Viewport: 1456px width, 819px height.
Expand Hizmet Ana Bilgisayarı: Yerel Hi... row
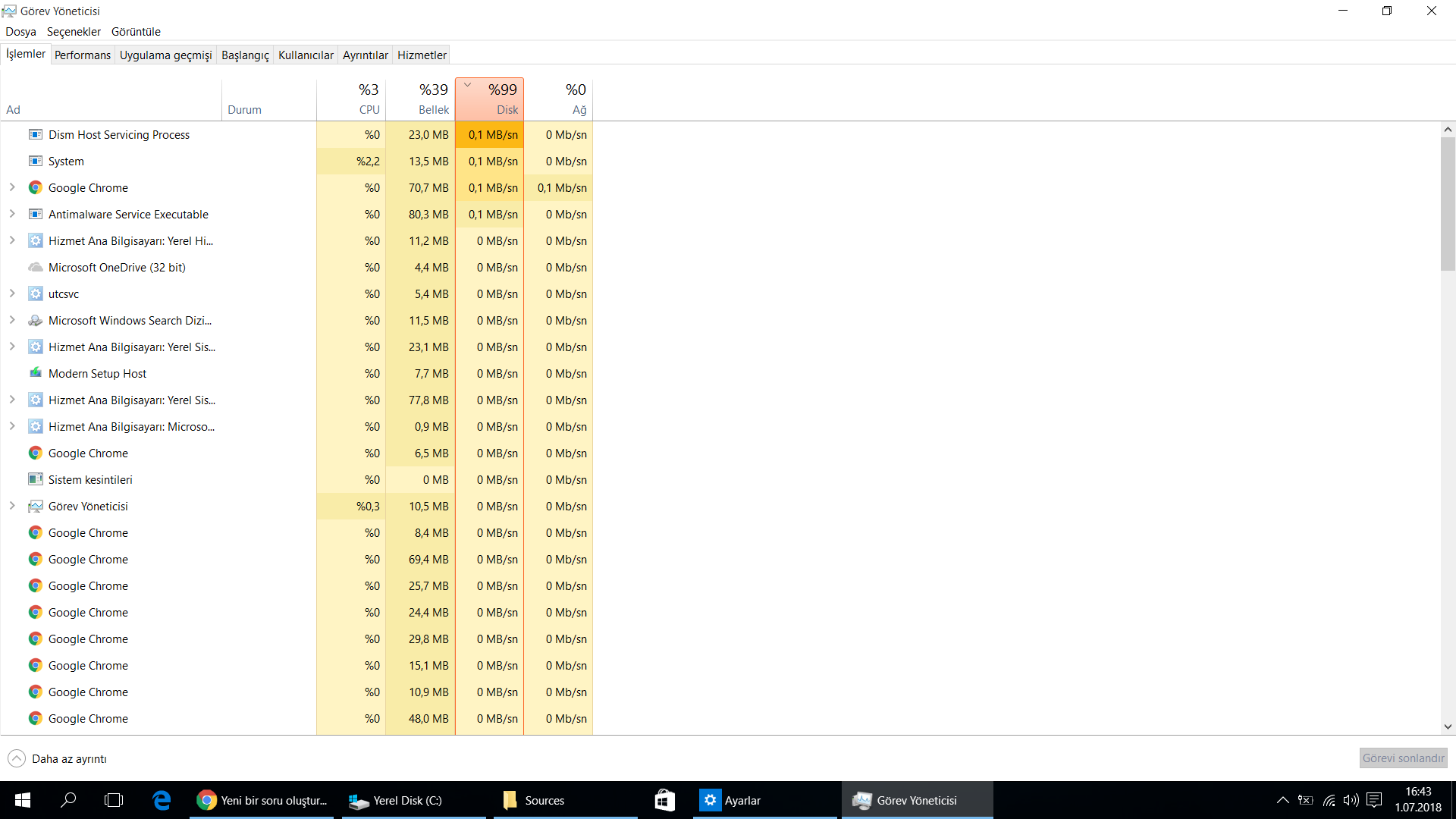click(12, 240)
